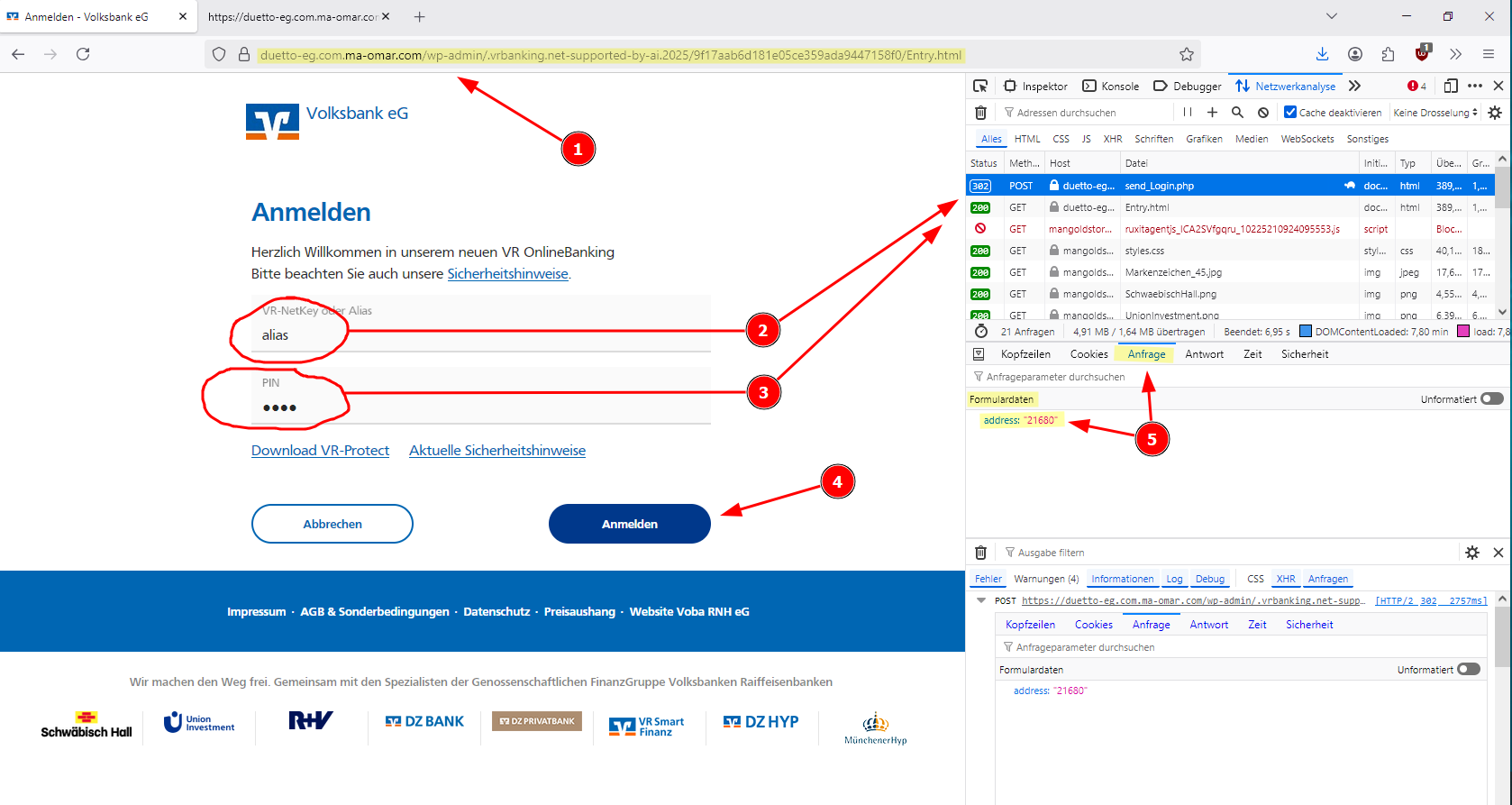
Task: Open the network search magnifier
Action: click(1237, 113)
